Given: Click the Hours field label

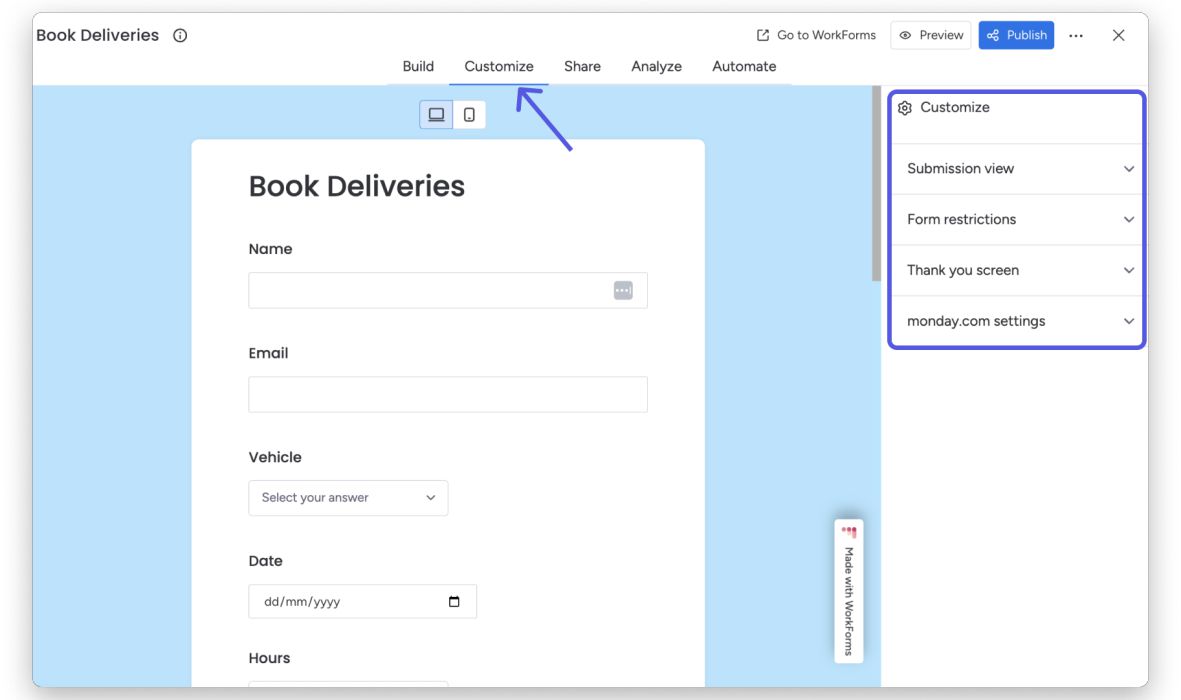Looking at the screenshot, I should [269, 658].
